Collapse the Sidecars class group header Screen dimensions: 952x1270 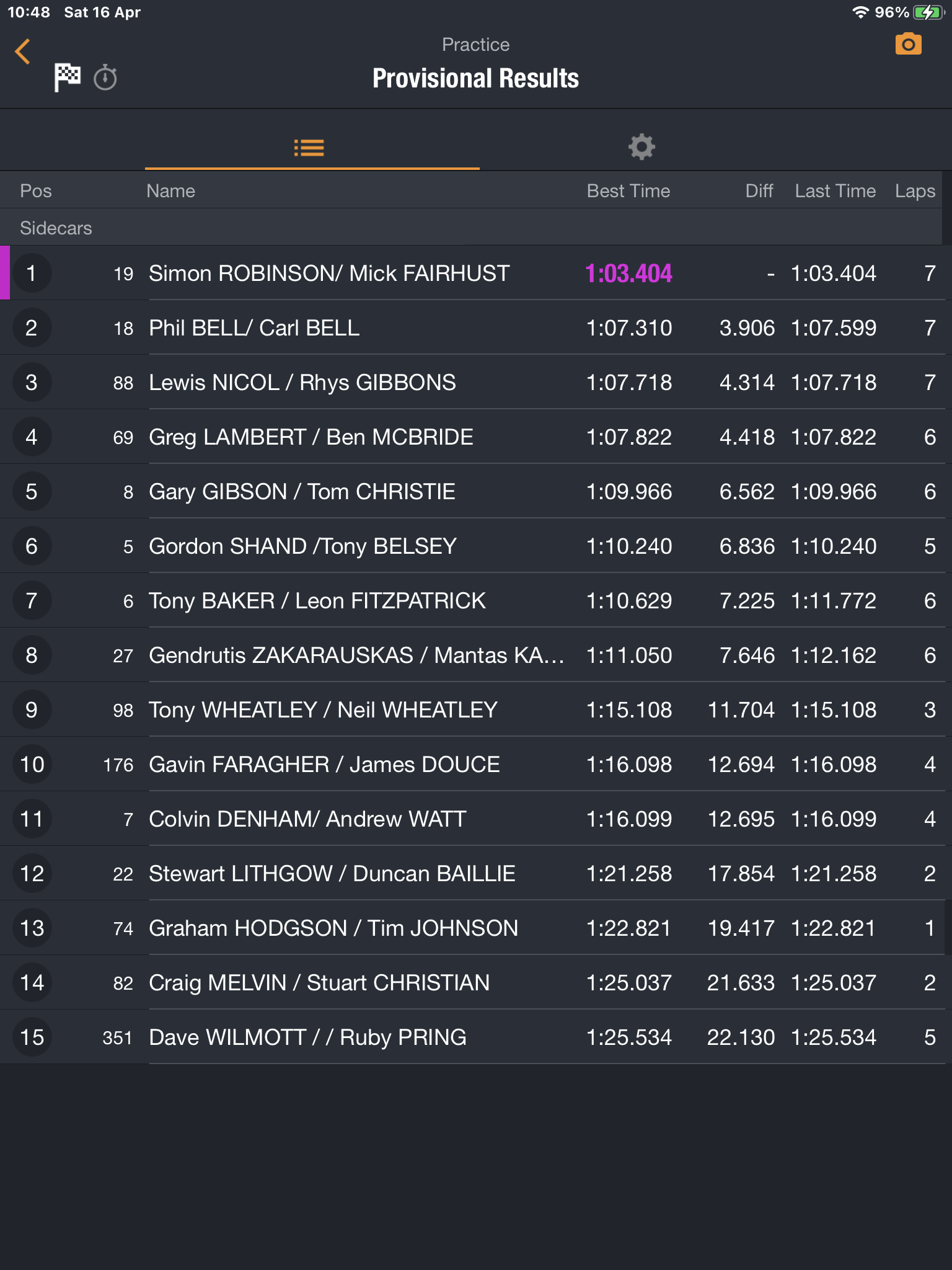click(56, 228)
